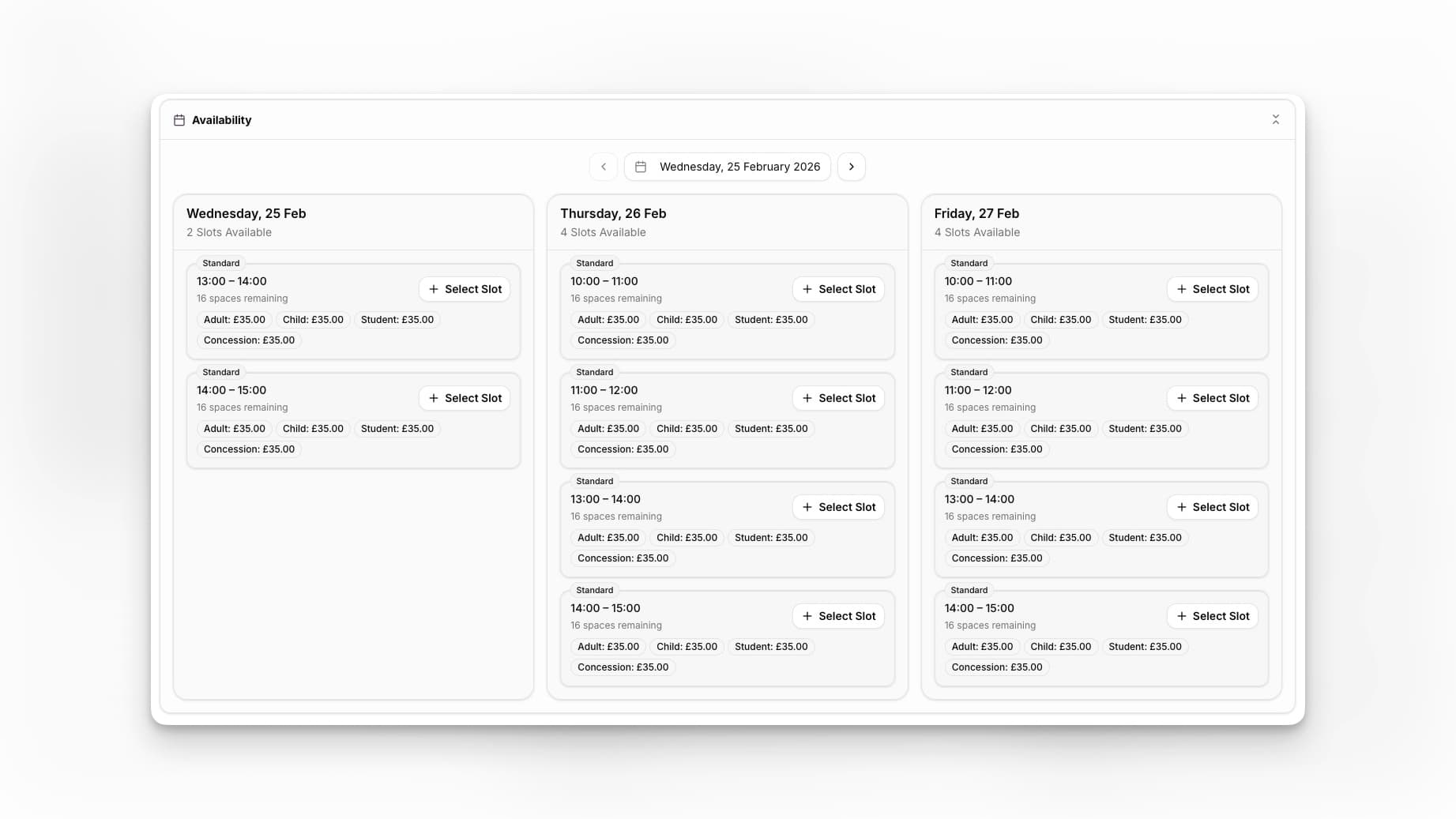Click the Standard label on Friday's 10:00 slot

tap(968, 263)
